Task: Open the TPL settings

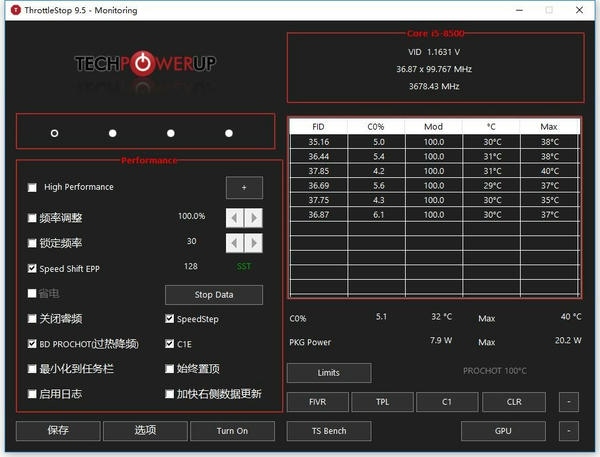Action: (382, 402)
